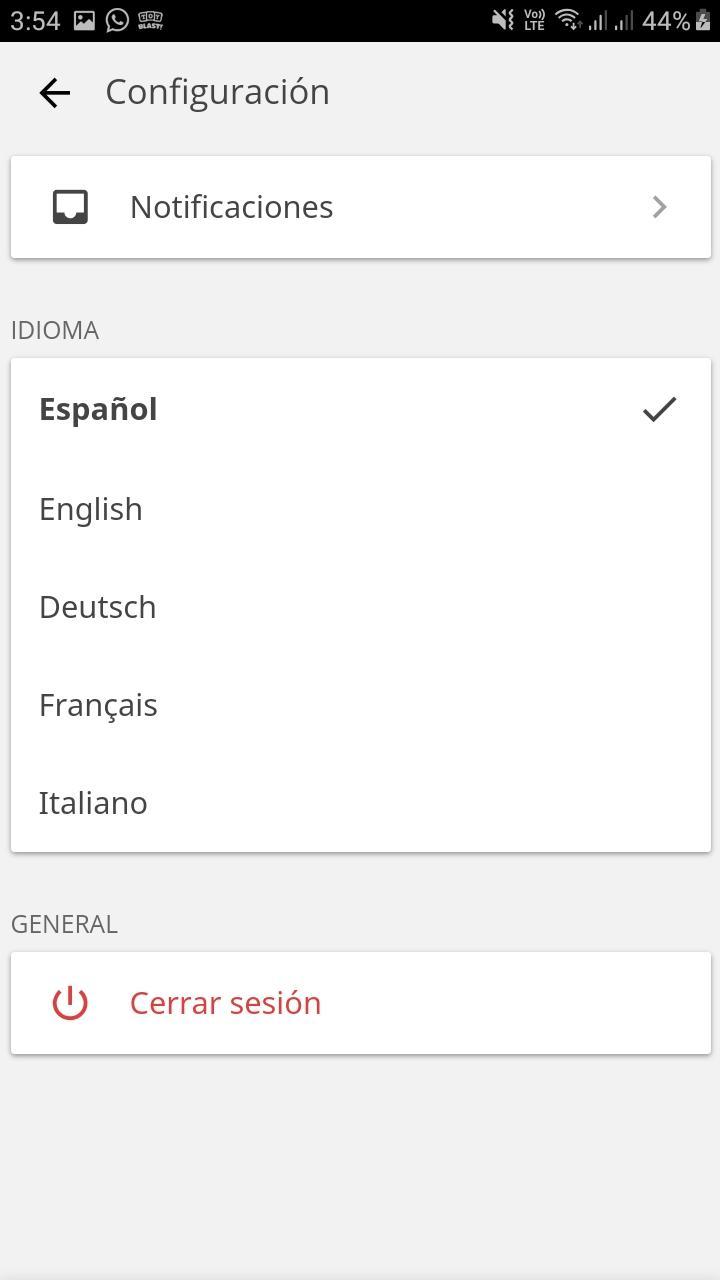Expand Notificaciones via the chevron arrow
The width and height of the screenshot is (720, 1280).
[659, 207]
